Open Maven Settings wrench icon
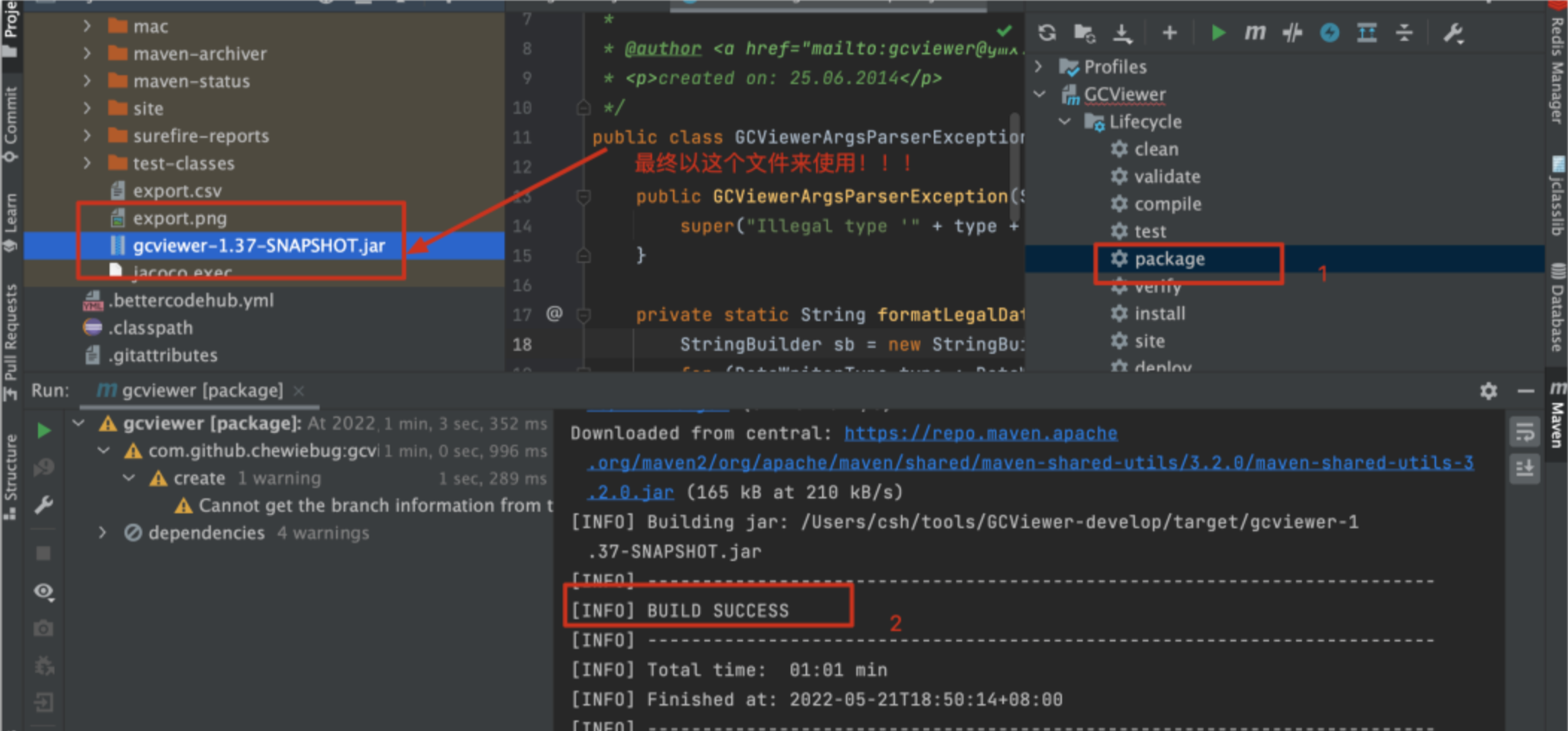This screenshot has height=731, width=1568. click(x=1453, y=33)
